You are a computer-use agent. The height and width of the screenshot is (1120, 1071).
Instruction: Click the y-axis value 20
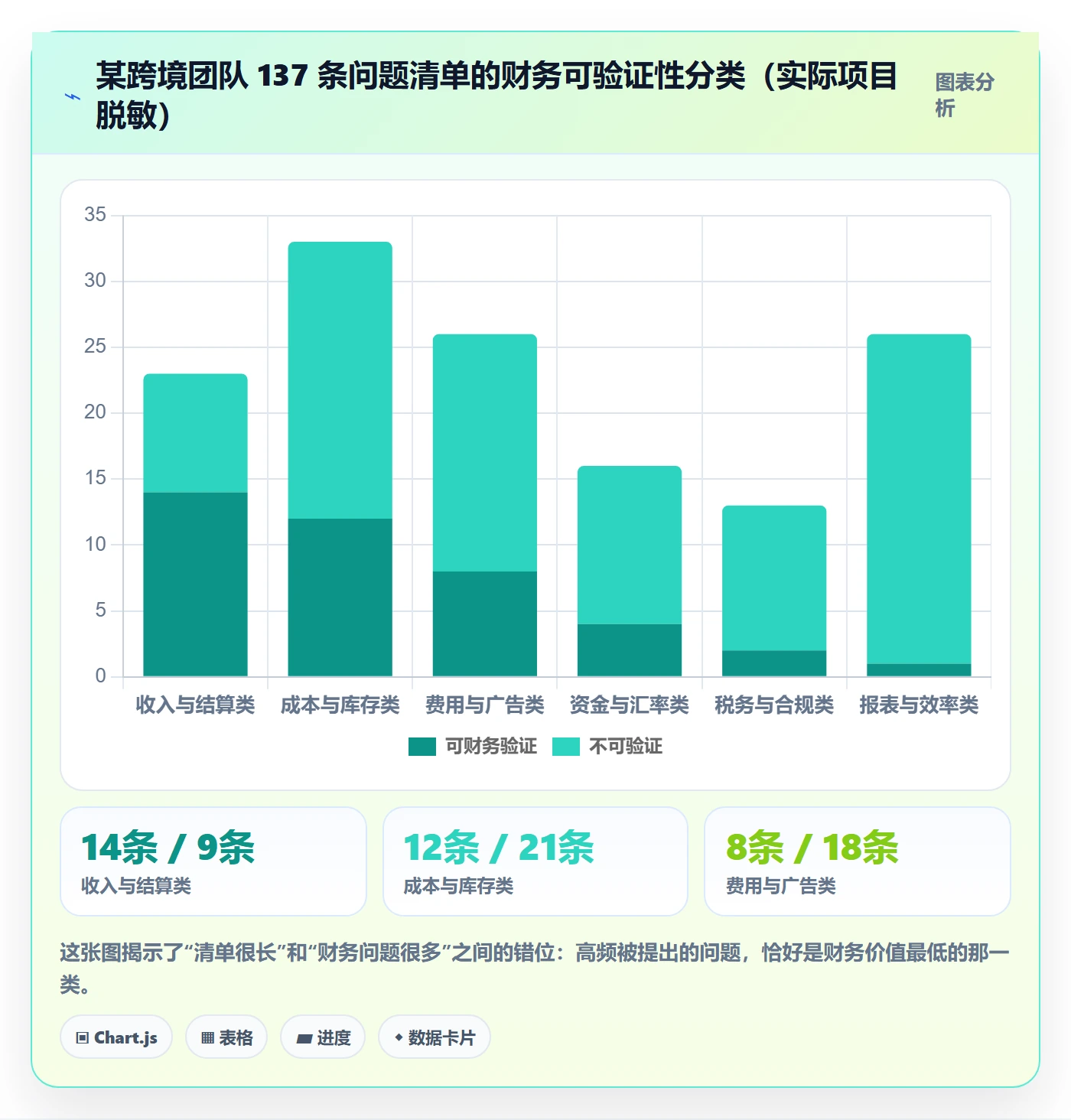pyautogui.click(x=96, y=412)
